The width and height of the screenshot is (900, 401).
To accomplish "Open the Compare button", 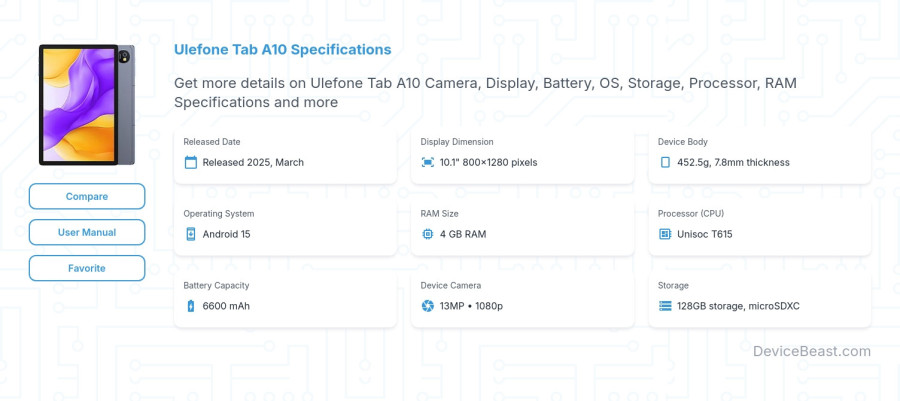I will (x=87, y=196).
